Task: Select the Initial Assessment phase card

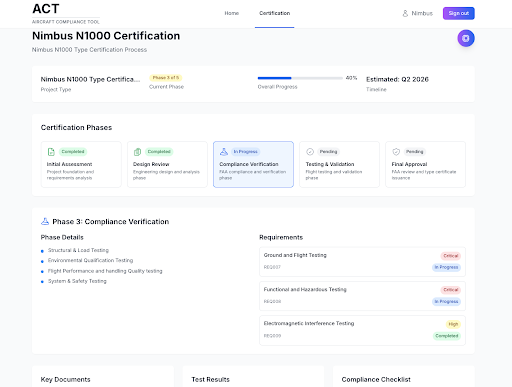Action: pos(81,164)
